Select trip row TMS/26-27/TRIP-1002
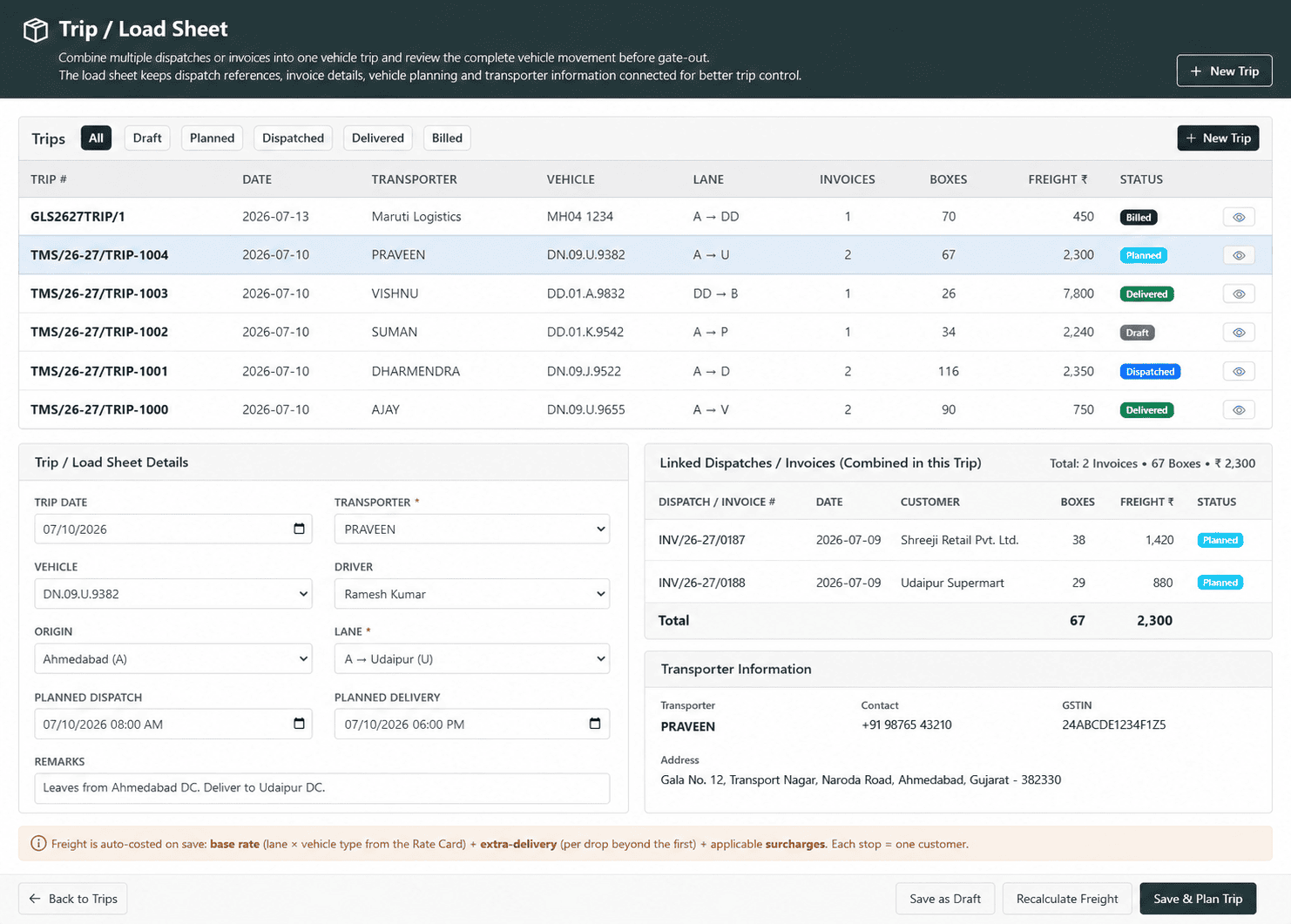Image resolution: width=1291 pixels, height=924 pixels. click(645, 332)
